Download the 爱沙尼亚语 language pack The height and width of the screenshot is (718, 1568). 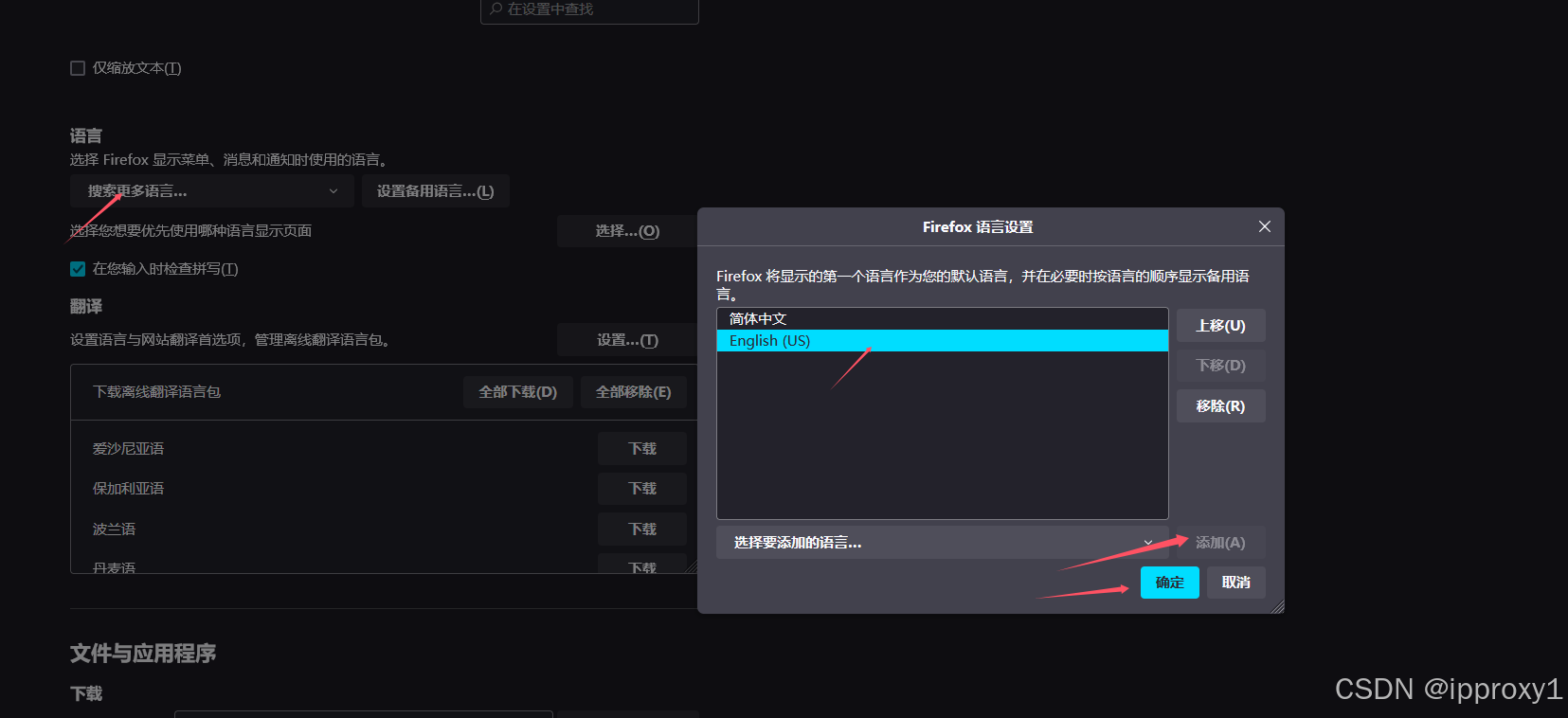[642, 449]
